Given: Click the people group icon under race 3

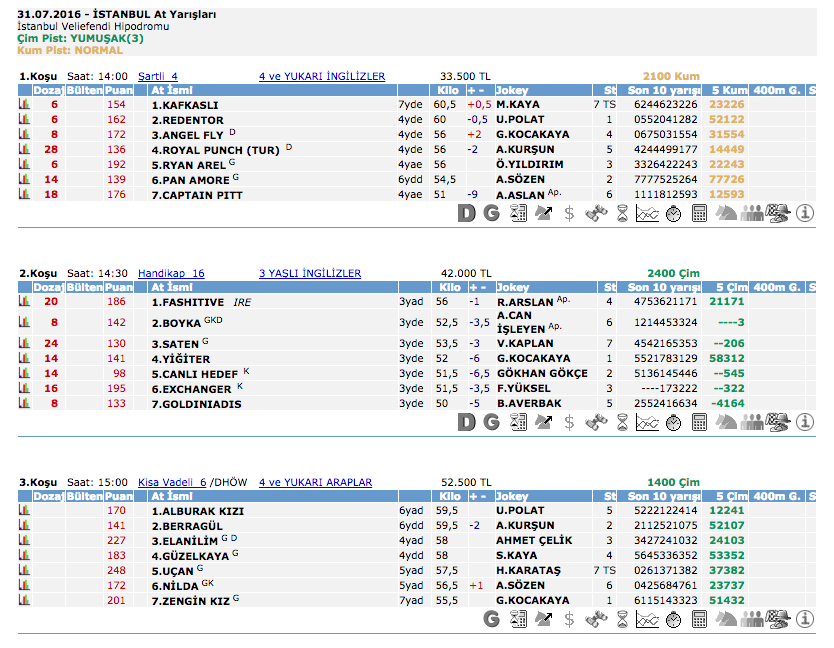Looking at the screenshot, I should pos(751,618).
